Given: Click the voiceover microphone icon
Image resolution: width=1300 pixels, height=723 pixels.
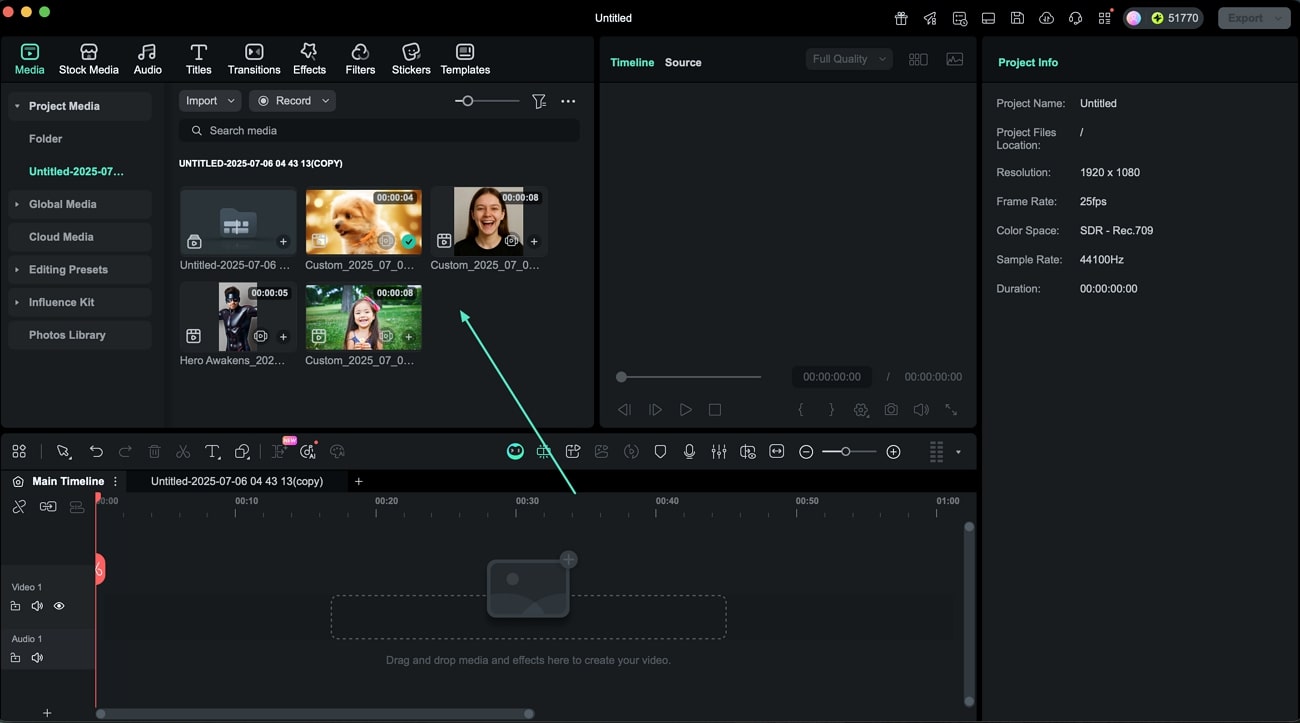Looking at the screenshot, I should [689, 452].
